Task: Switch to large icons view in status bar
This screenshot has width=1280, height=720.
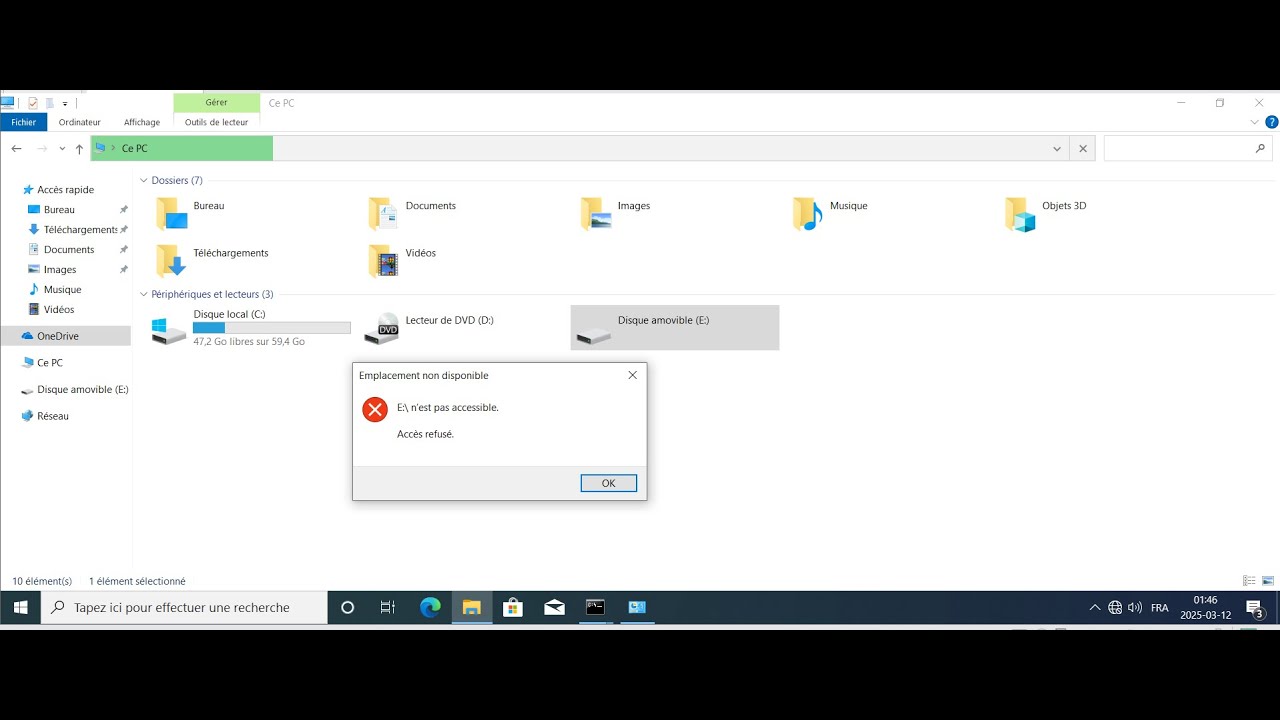Action: point(1268,581)
